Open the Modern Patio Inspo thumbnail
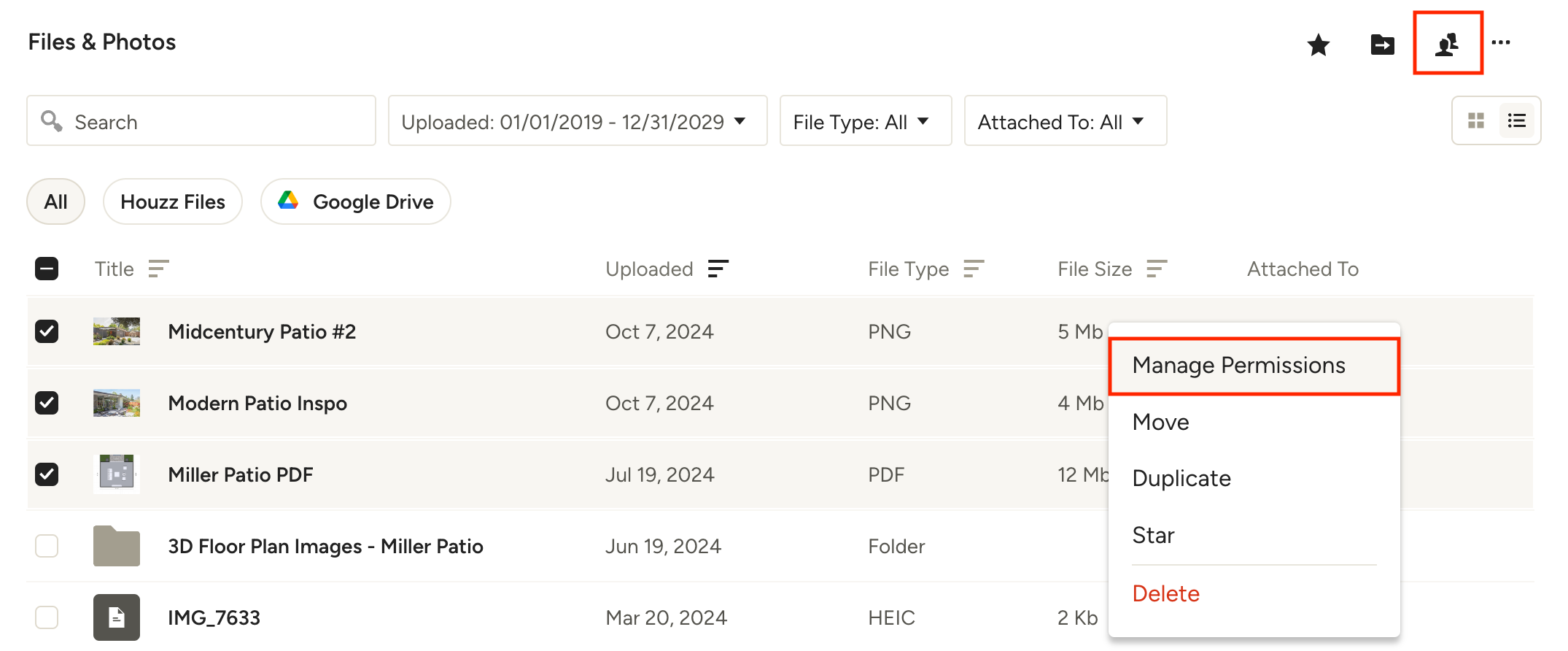 click(x=117, y=403)
